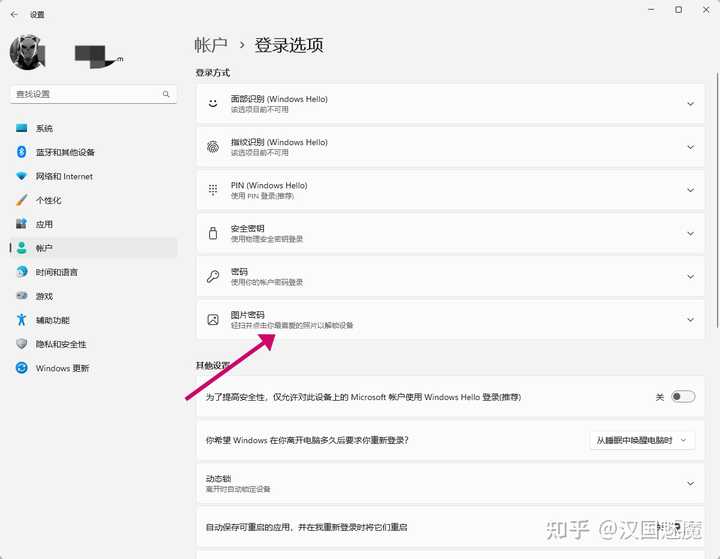The image size is (720, 559).
Task: Click the 帐户 person icon
Action: [22, 248]
